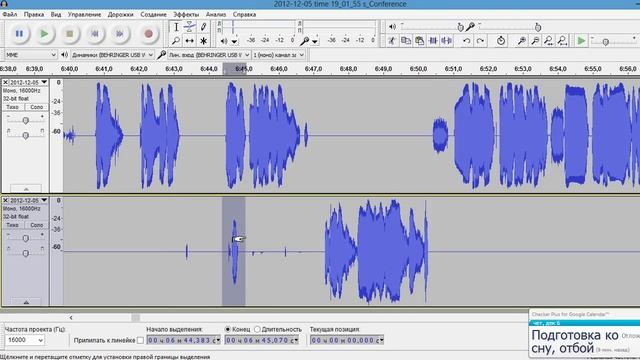The height and width of the screenshot is (360, 640).
Task: Select the Конец radio button
Action: 228,329
